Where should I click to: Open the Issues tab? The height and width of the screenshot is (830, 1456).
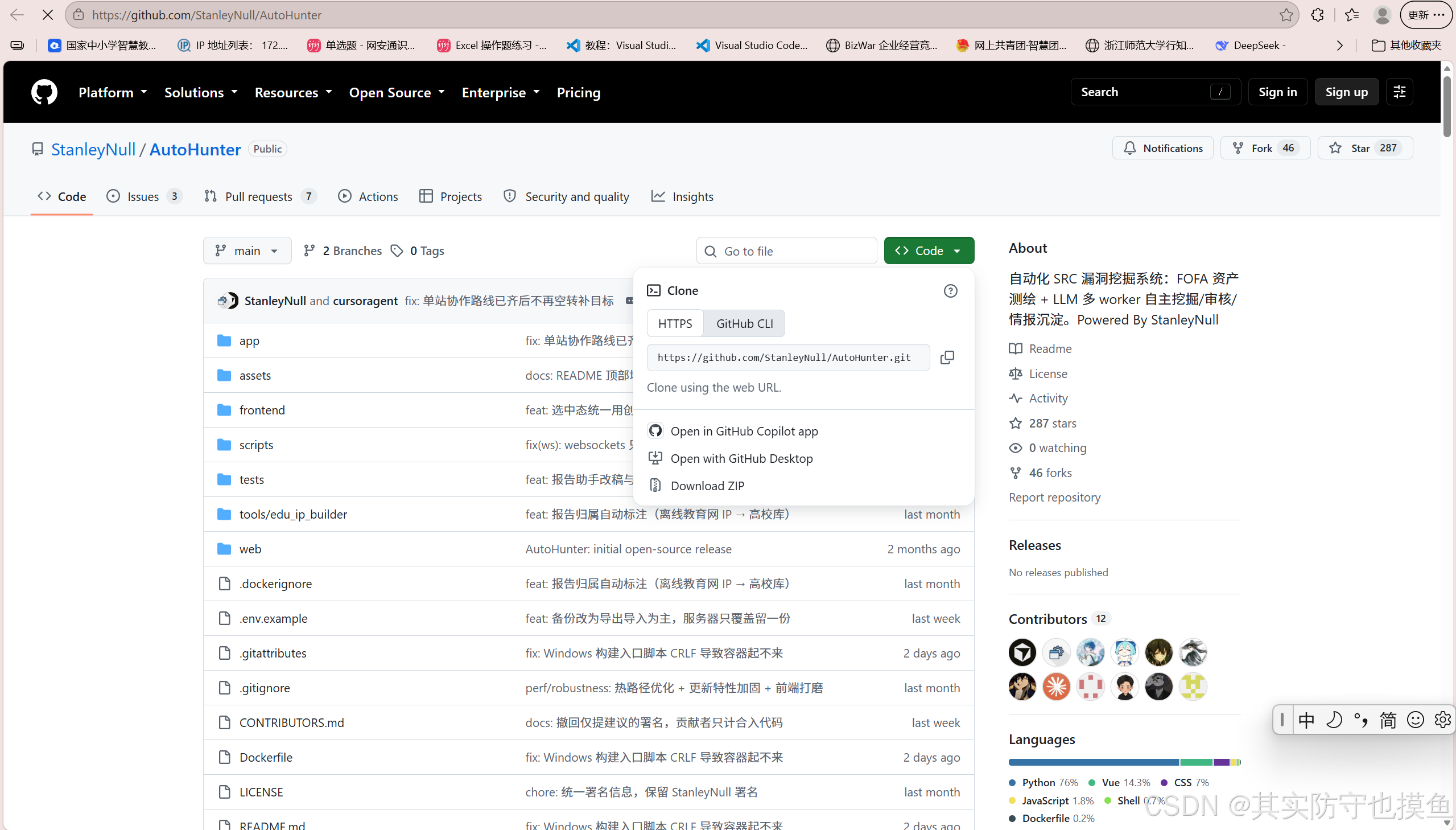143,196
